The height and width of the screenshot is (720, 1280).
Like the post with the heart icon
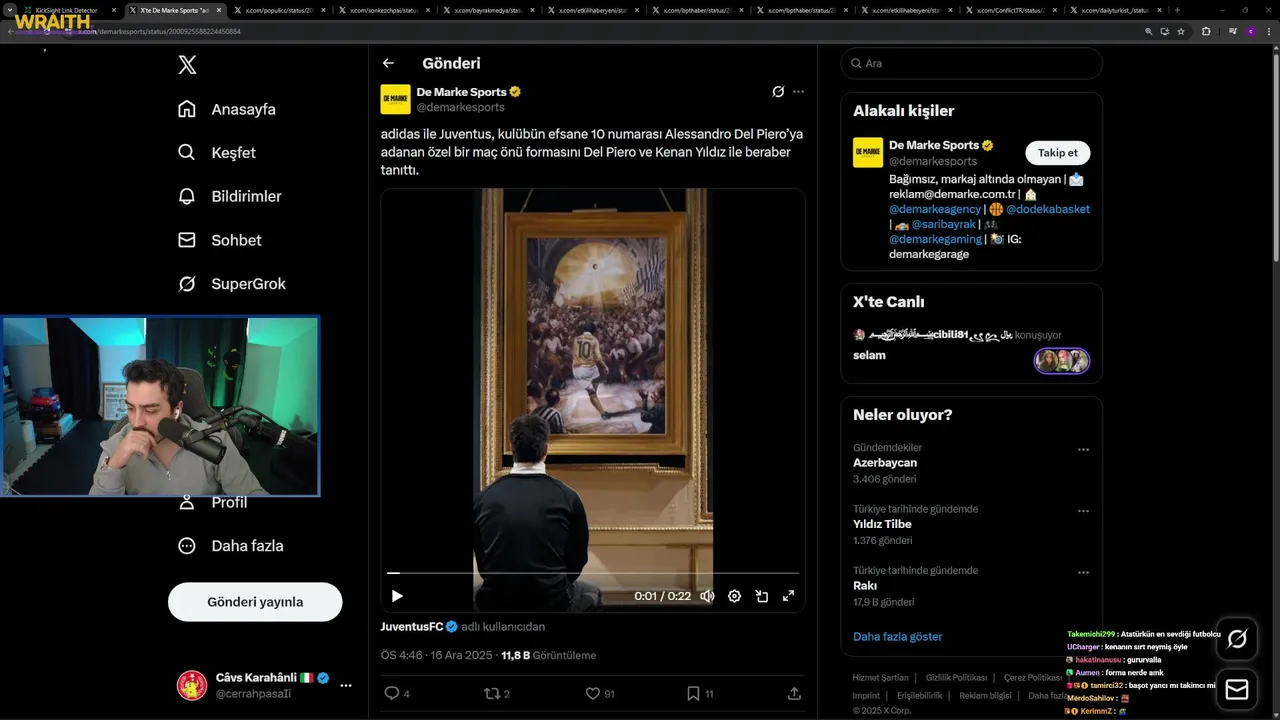[592, 693]
